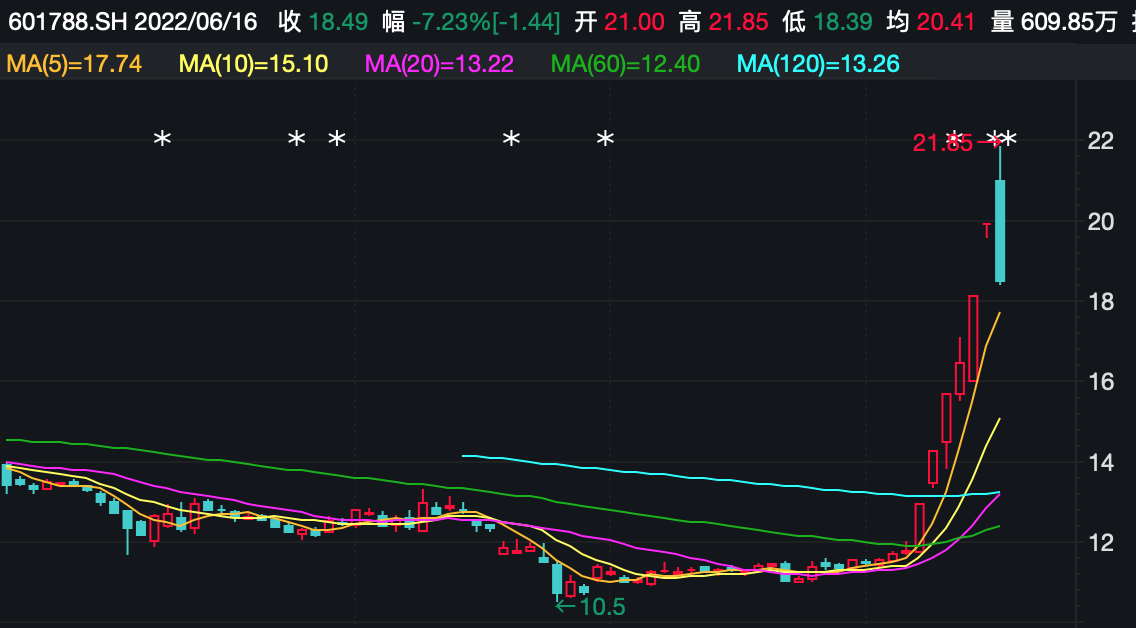Click the stock code 601788.SH

68,22
